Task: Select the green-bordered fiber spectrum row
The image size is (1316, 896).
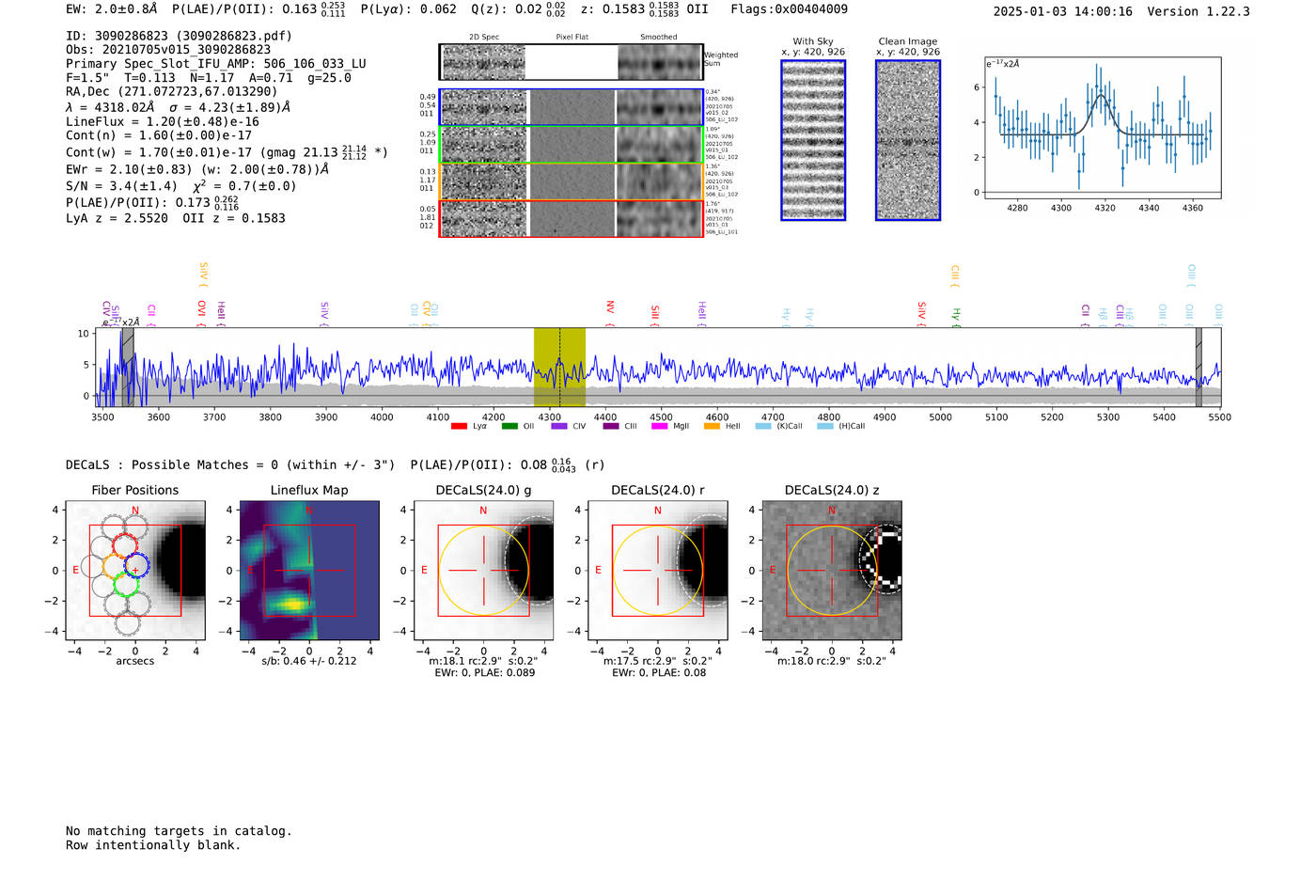Action: point(571,145)
